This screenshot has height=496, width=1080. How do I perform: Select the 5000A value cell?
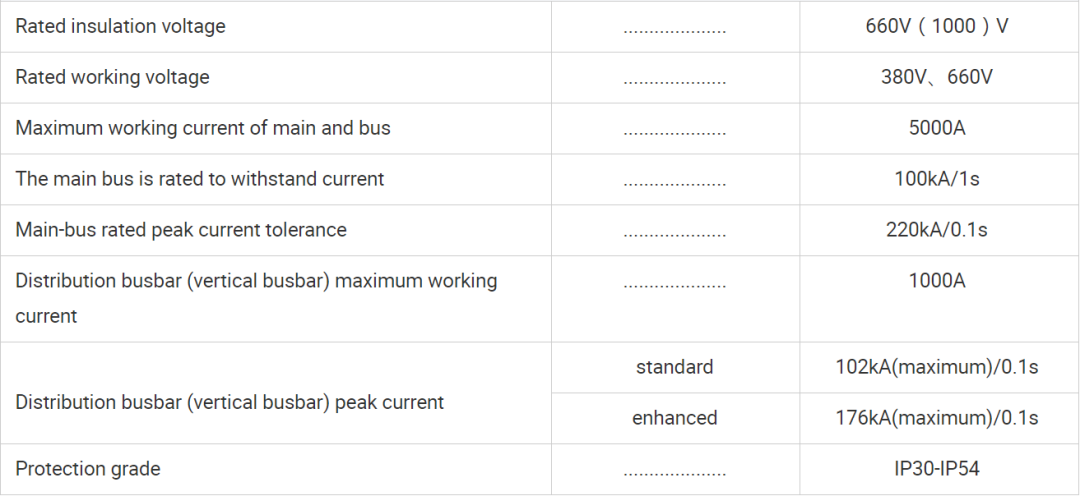pos(937,128)
